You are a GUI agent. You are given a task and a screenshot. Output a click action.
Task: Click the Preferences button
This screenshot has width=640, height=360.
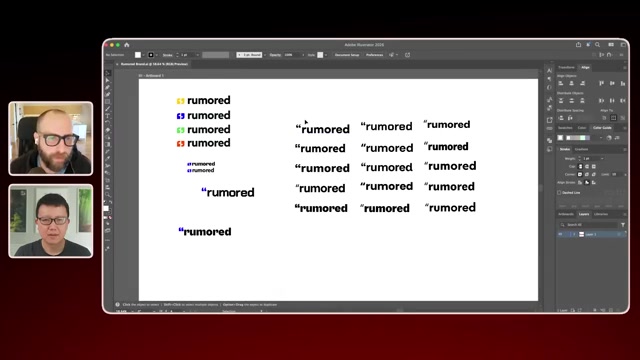coord(374,55)
